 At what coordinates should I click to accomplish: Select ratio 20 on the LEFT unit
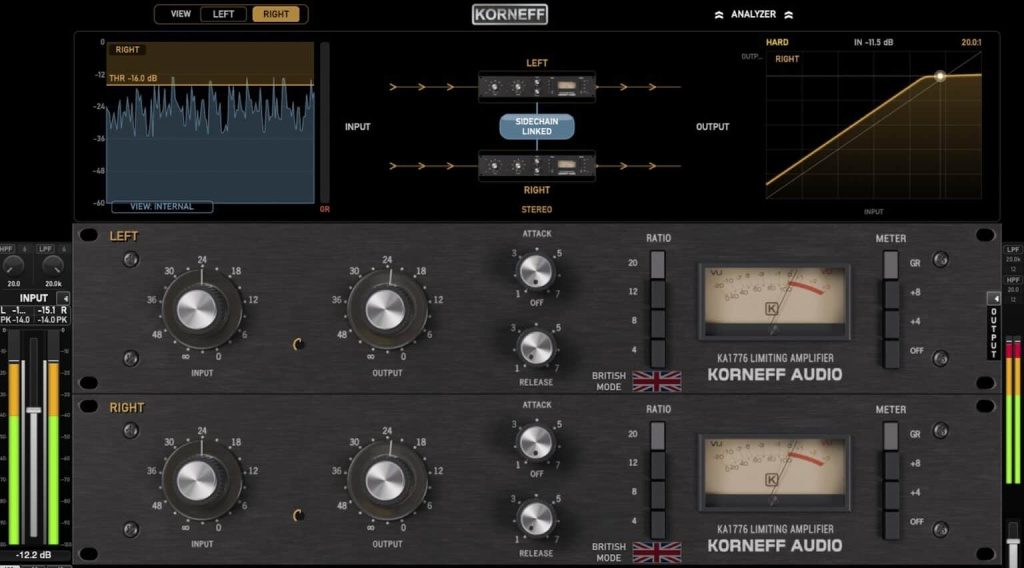click(x=658, y=264)
